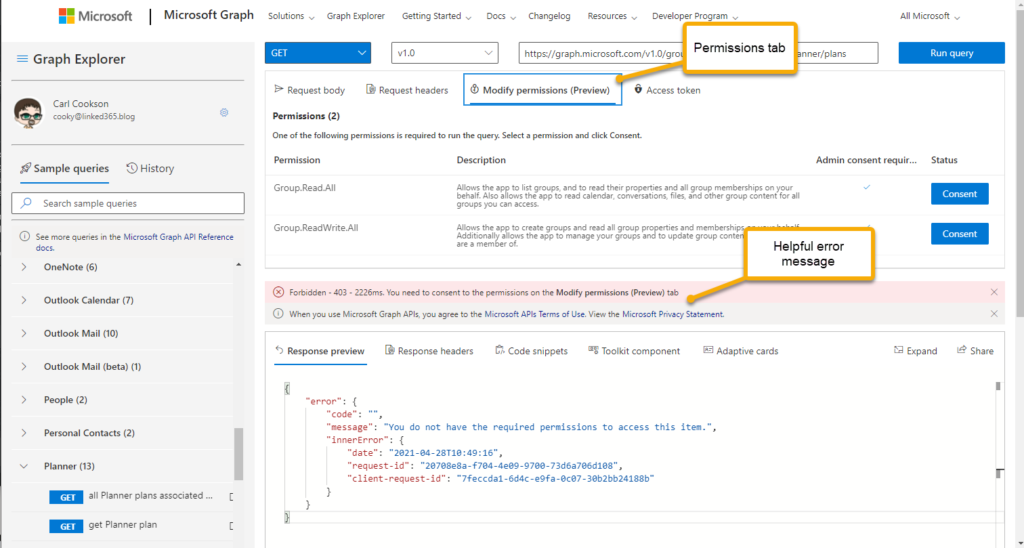Open the Code snippets tab
The width and height of the screenshot is (1024, 548).
coord(532,351)
